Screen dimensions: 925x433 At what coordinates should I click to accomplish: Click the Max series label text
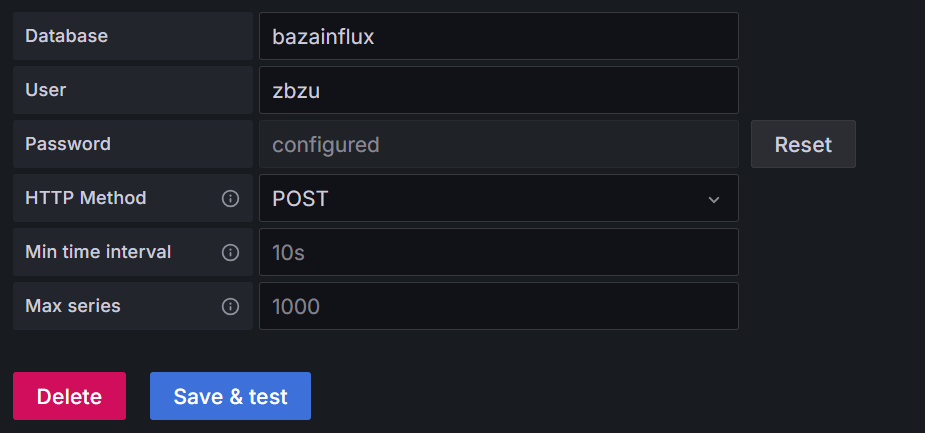click(73, 306)
